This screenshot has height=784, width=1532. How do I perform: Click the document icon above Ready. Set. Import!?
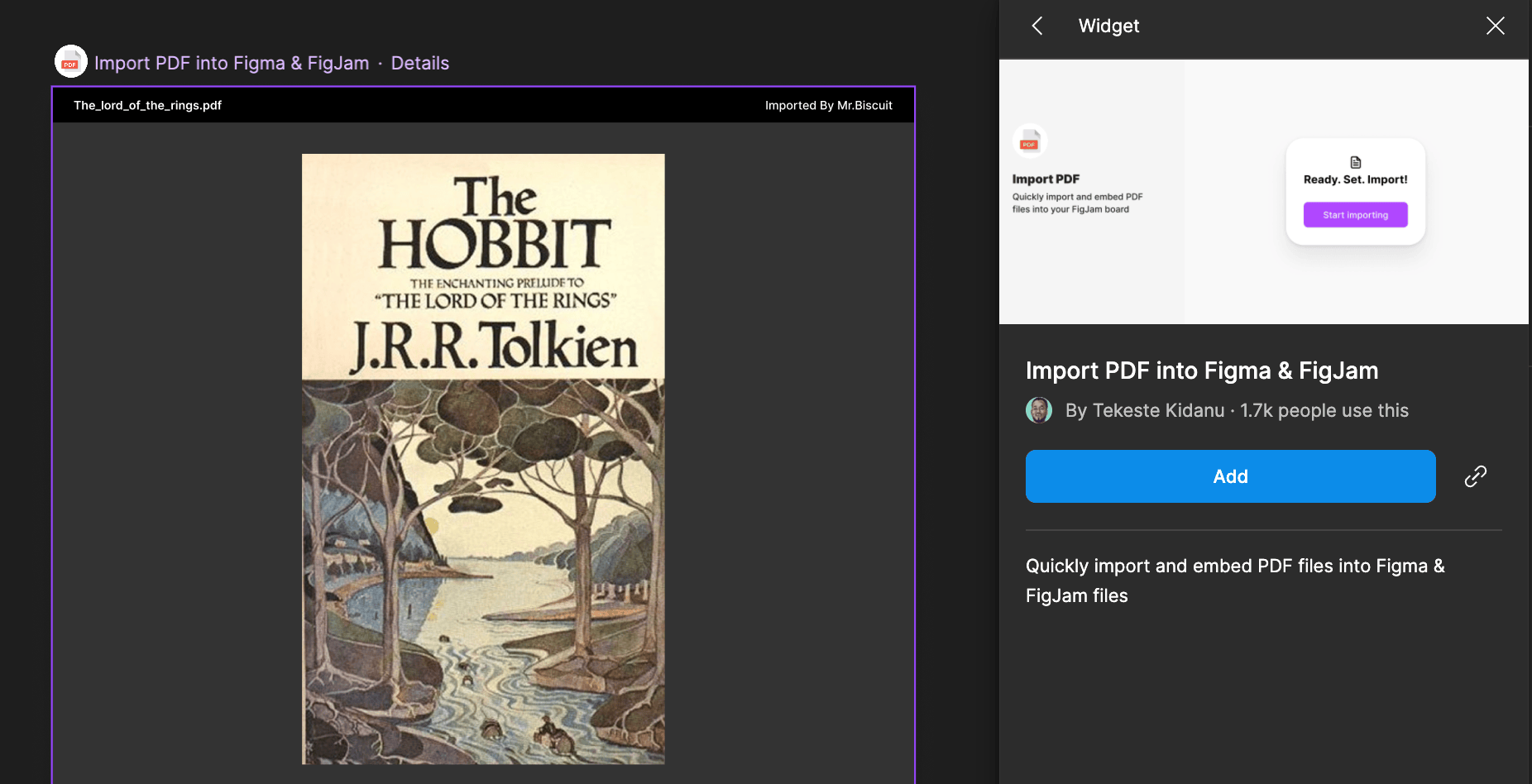[1356, 162]
